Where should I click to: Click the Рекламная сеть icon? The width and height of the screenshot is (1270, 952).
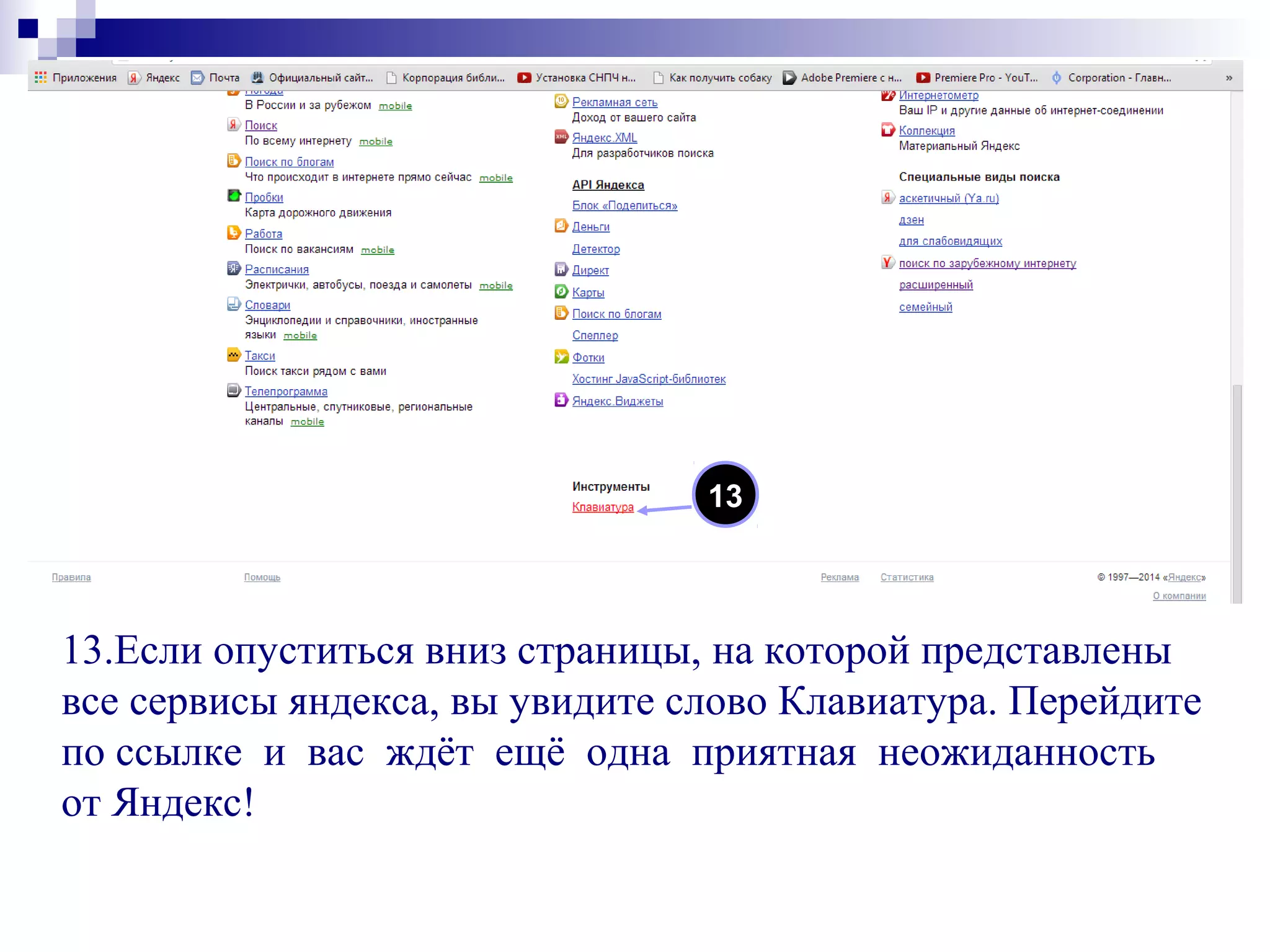click(561, 101)
